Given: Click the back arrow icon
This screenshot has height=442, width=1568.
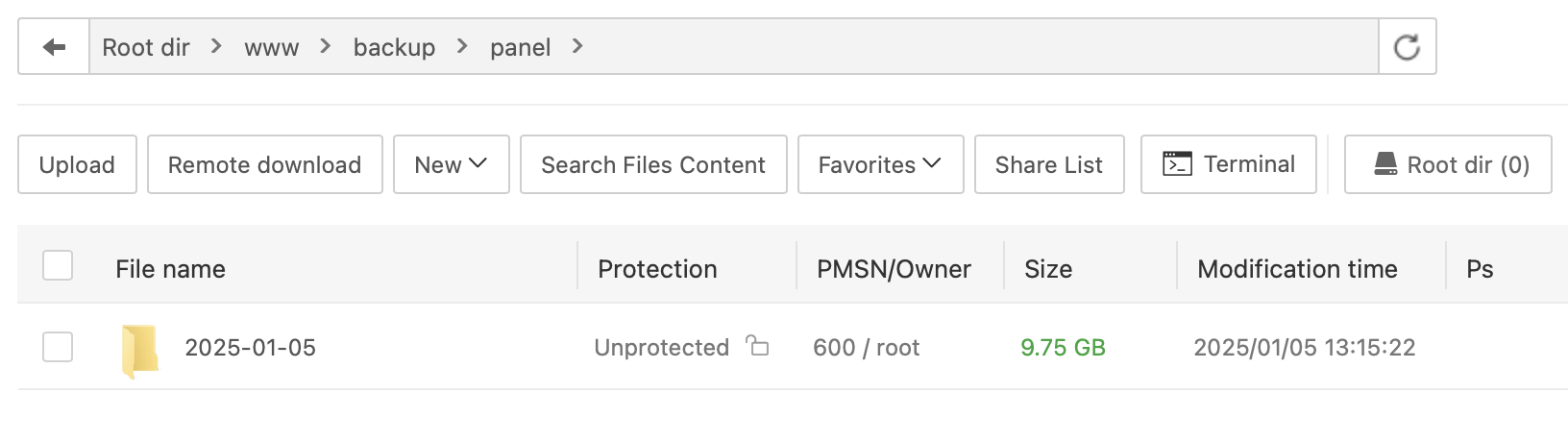Looking at the screenshot, I should tap(54, 47).
